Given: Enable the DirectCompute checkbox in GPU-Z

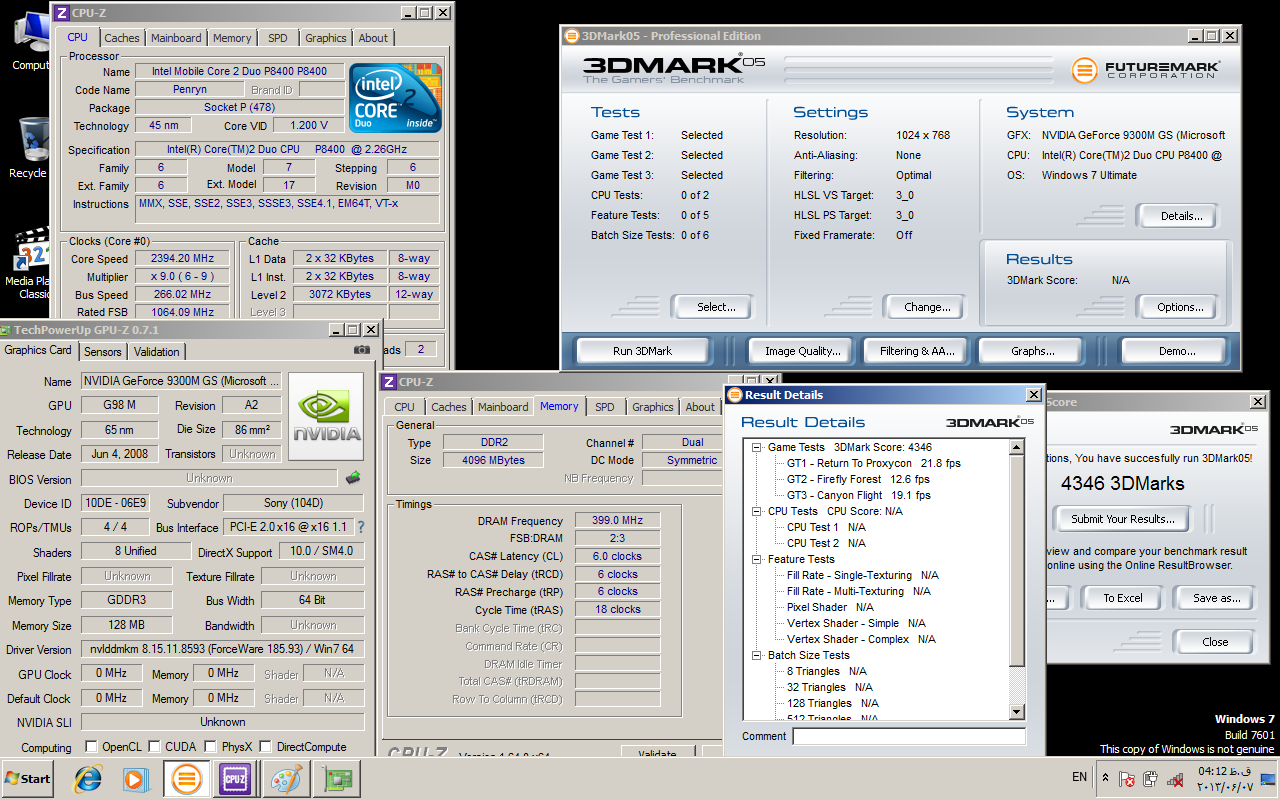Looking at the screenshot, I should pos(266,746).
